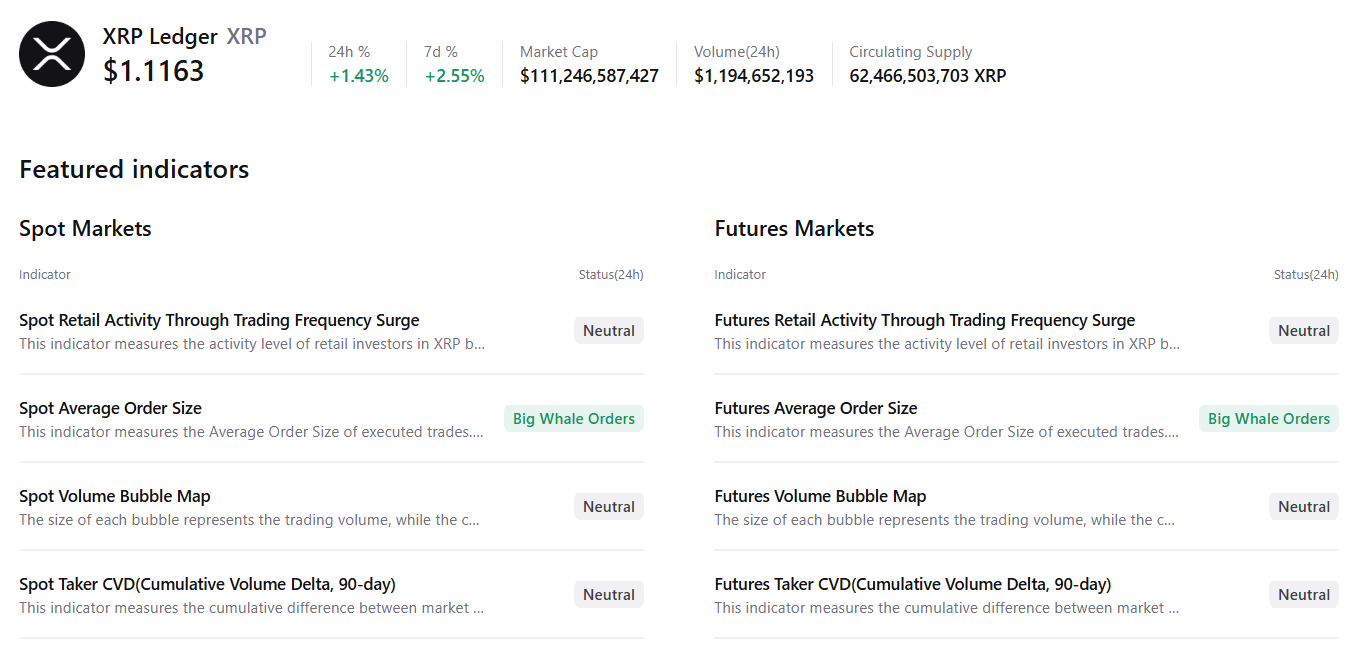Click the Volume(24h) label
This screenshot has height=654, width=1370.
pyautogui.click(x=737, y=52)
